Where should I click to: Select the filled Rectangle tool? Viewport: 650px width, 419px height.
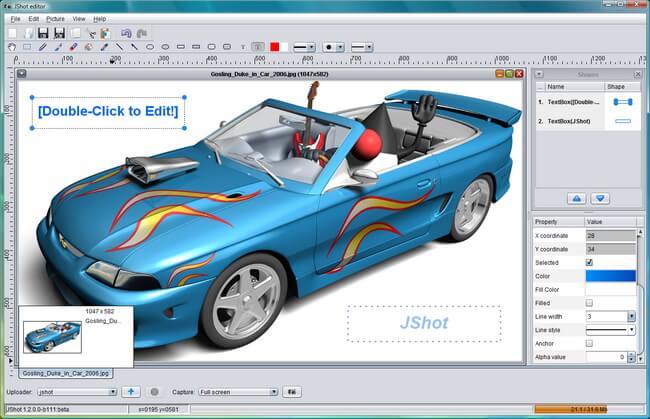[196, 47]
